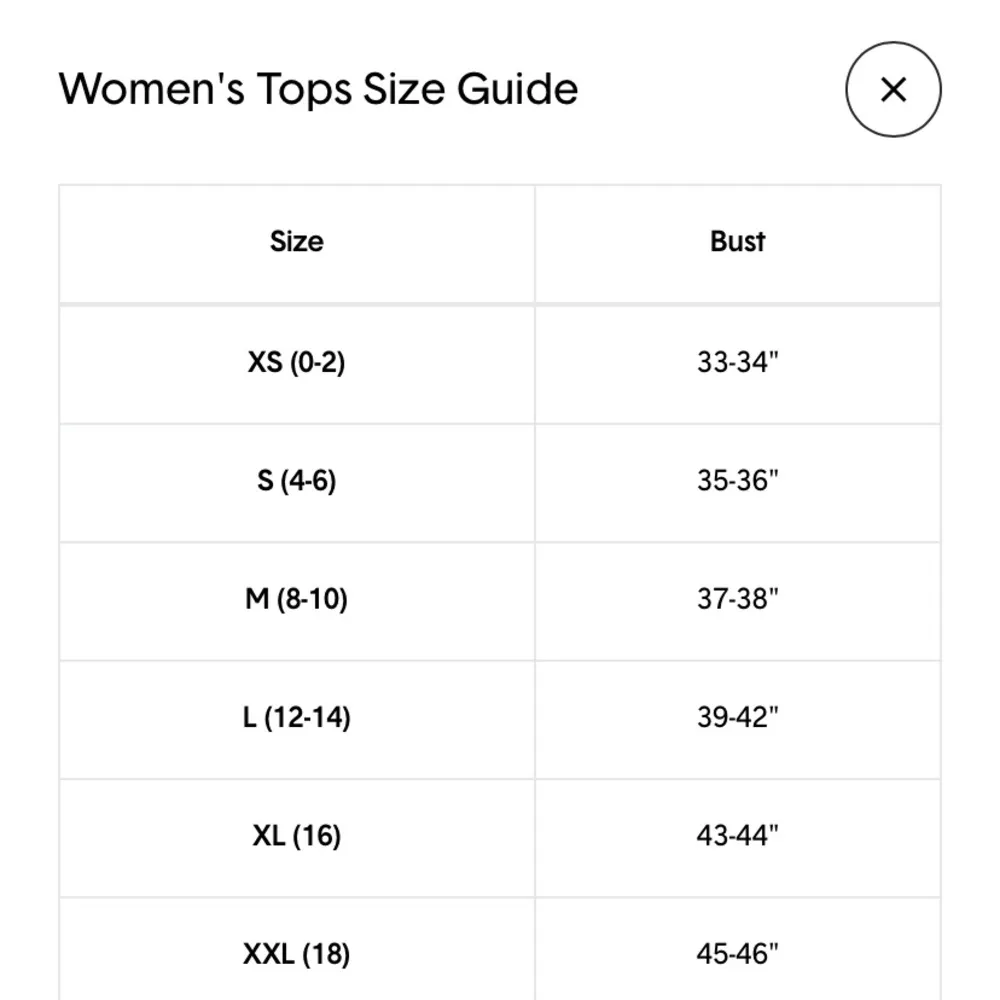This screenshot has height=1000, width=1000.
Task: Click the 35-36" bust measurement
Action: tap(738, 481)
